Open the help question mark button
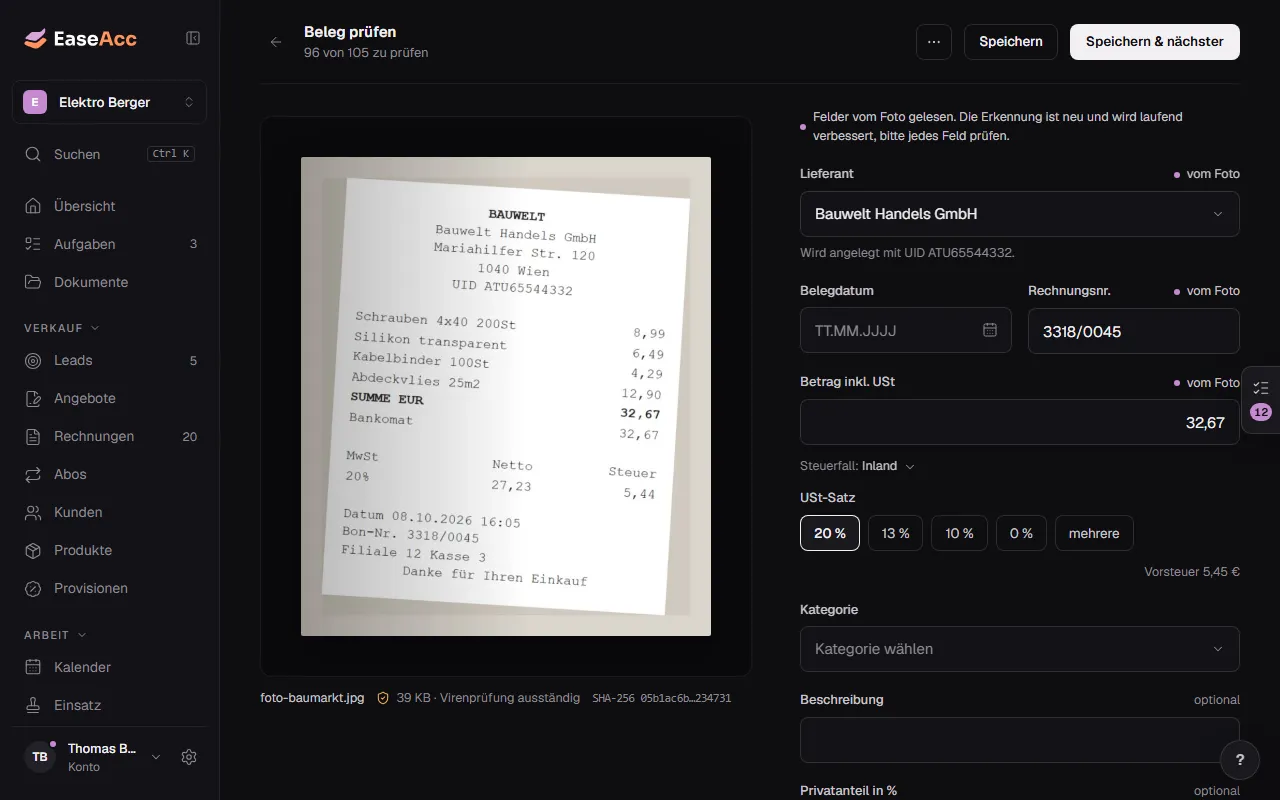The image size is (1280, 800). click(x=1240, y=760)
